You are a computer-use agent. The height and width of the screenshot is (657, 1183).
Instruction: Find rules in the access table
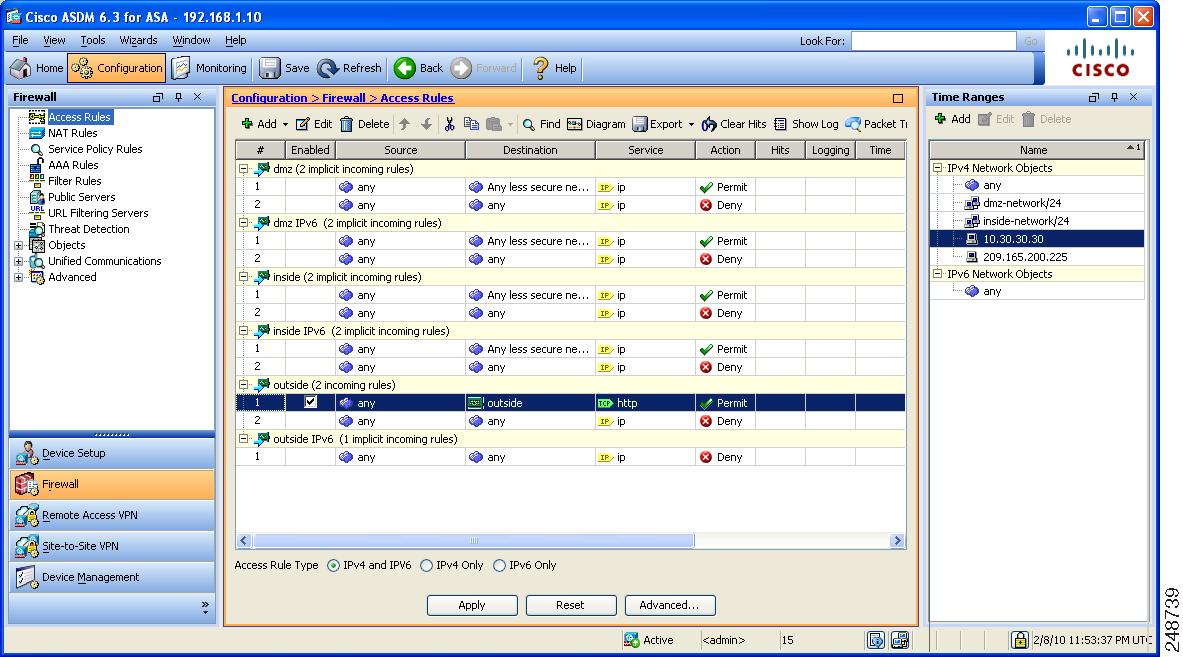pyautogui.click(x=542, y=124)
